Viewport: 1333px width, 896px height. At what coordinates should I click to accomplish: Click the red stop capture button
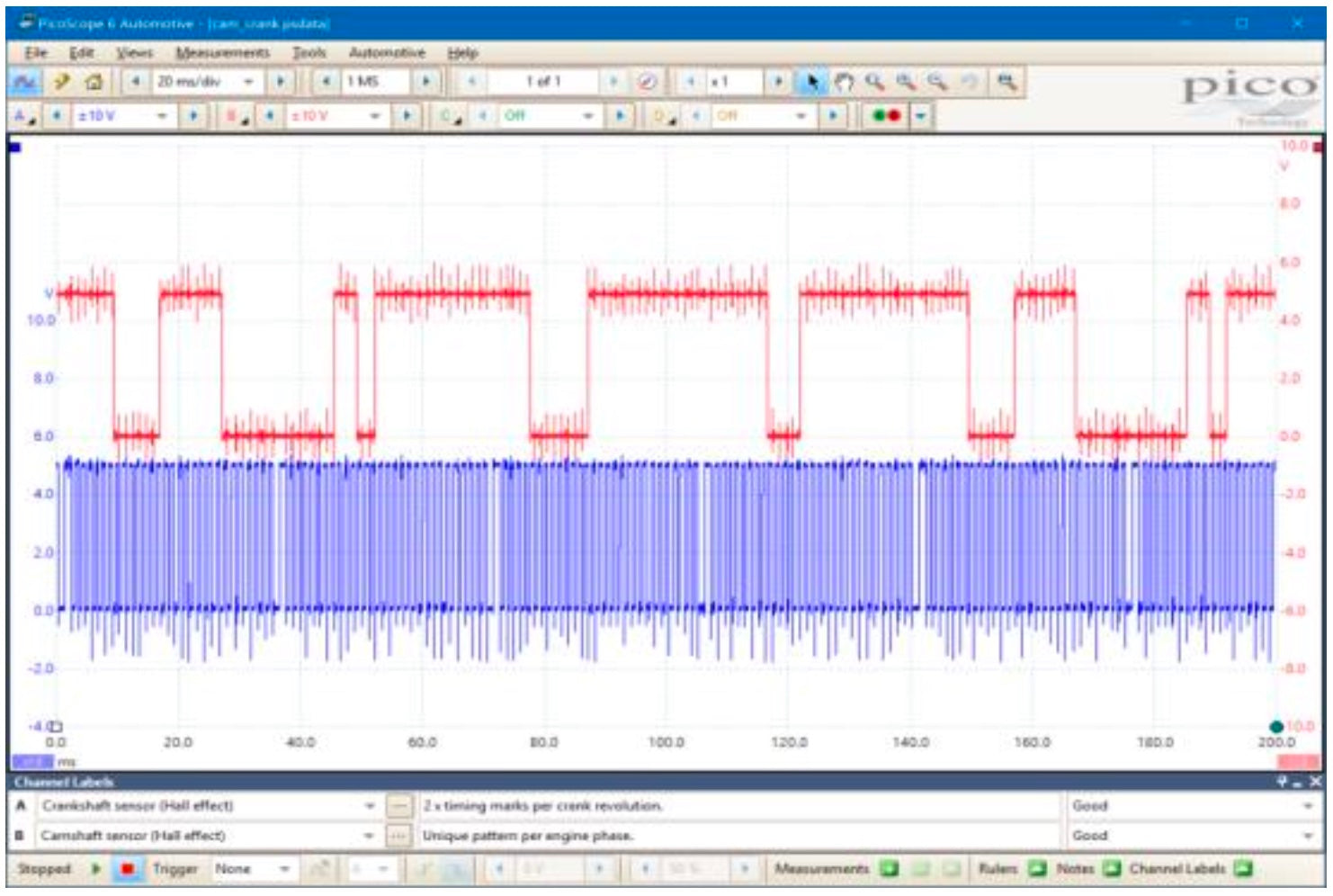pyautogui.click(x=128, y=869)
